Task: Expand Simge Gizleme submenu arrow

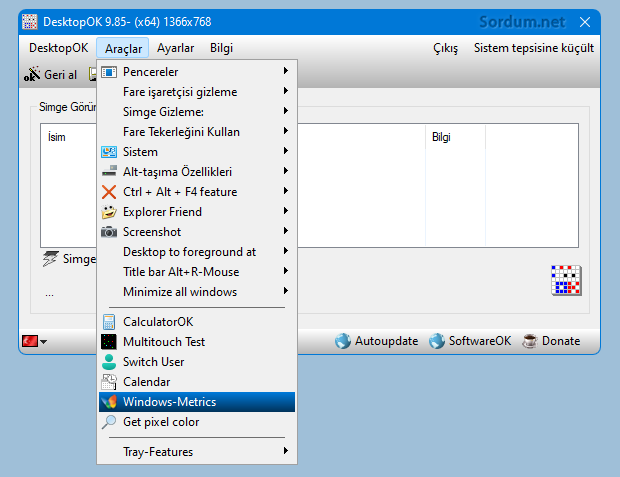Action: pyautogui.click(x=286, y=111)
